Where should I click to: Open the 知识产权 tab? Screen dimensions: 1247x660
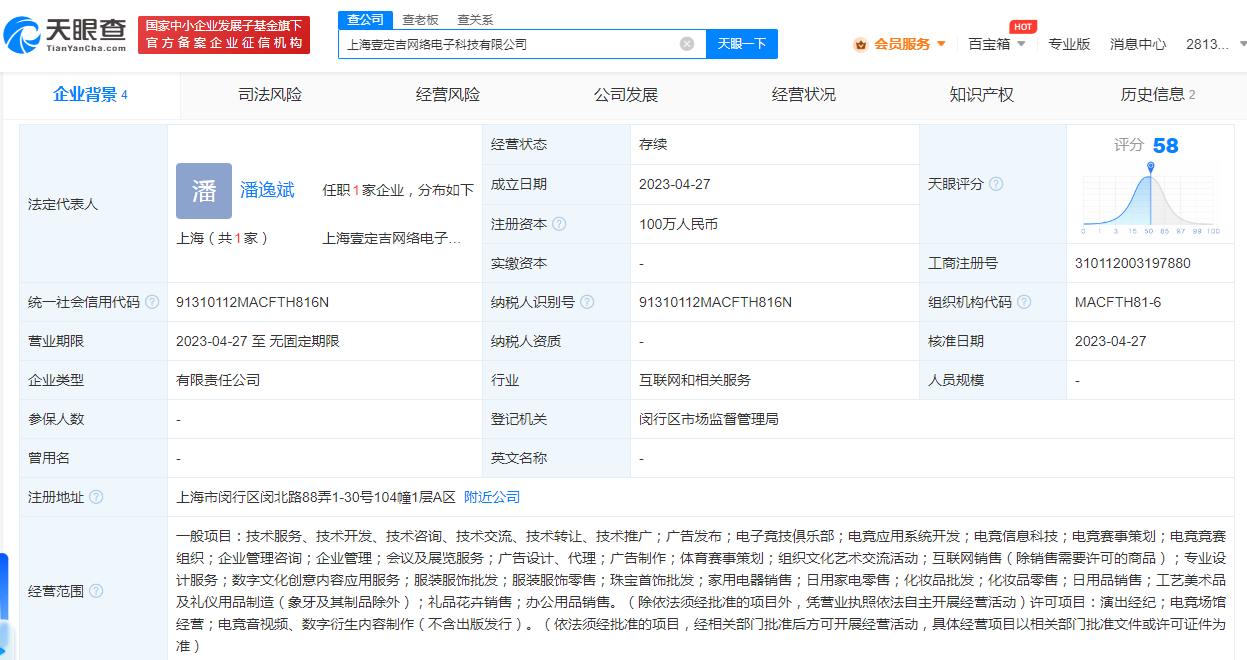[x=982, y=95]
